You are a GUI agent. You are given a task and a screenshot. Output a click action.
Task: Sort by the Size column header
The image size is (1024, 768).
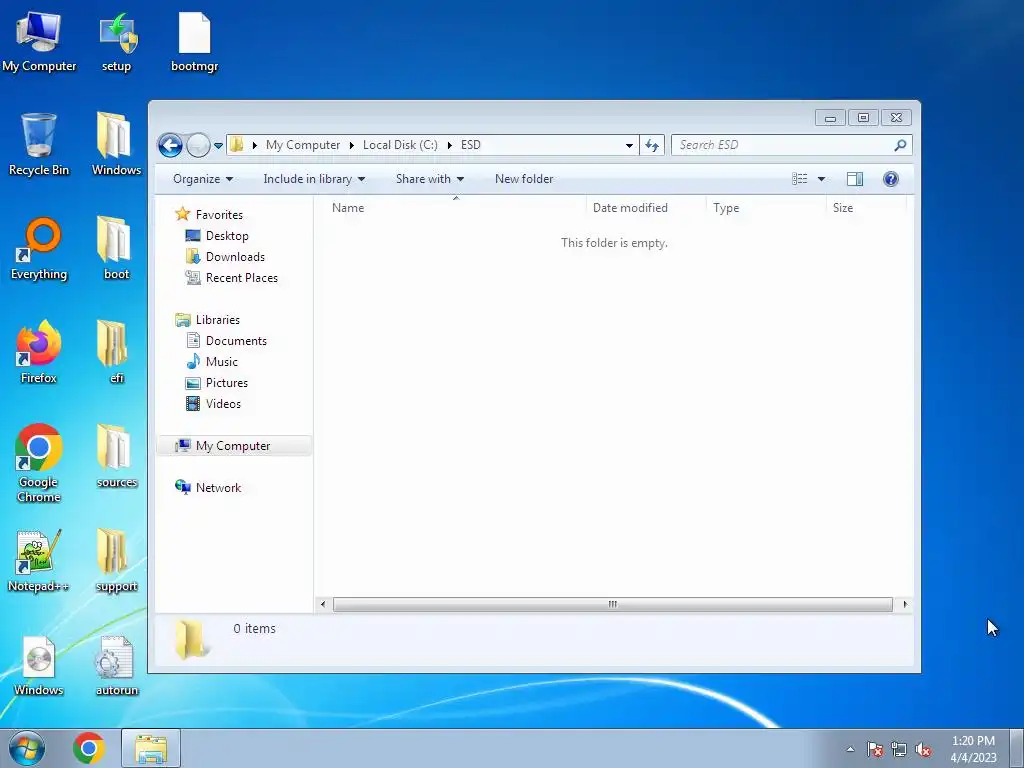tap(866, 208)
